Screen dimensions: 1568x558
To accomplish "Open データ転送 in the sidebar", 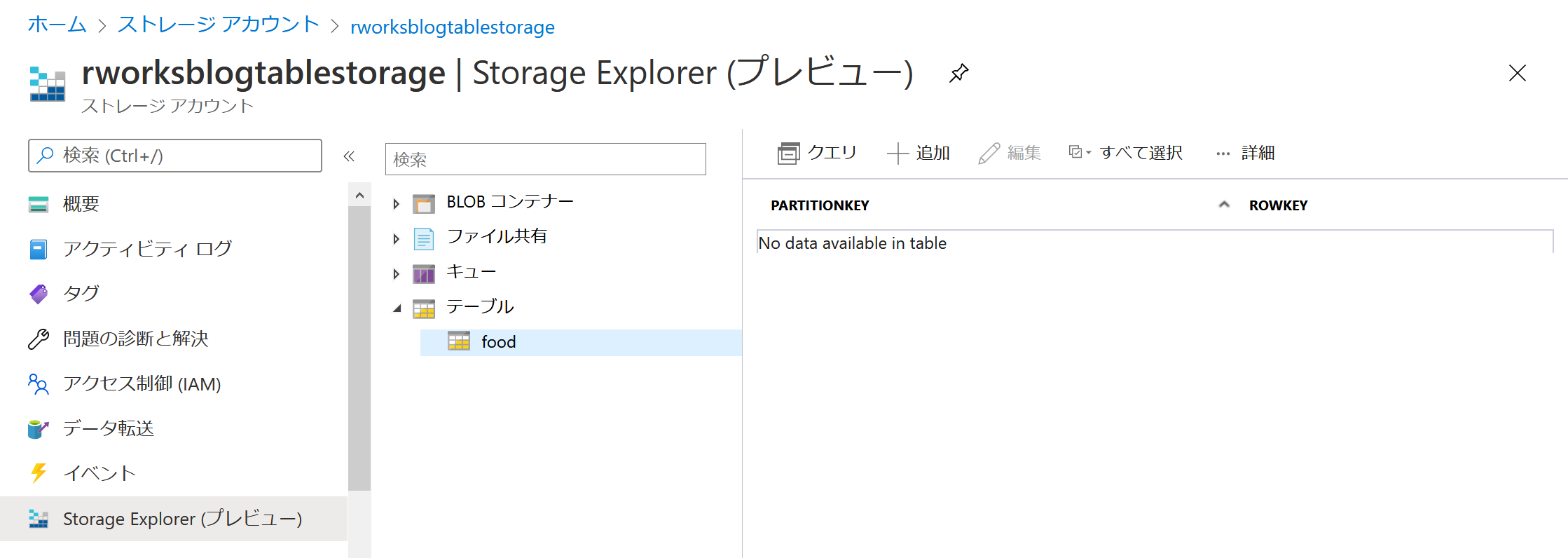I will [x=109, y=428].
